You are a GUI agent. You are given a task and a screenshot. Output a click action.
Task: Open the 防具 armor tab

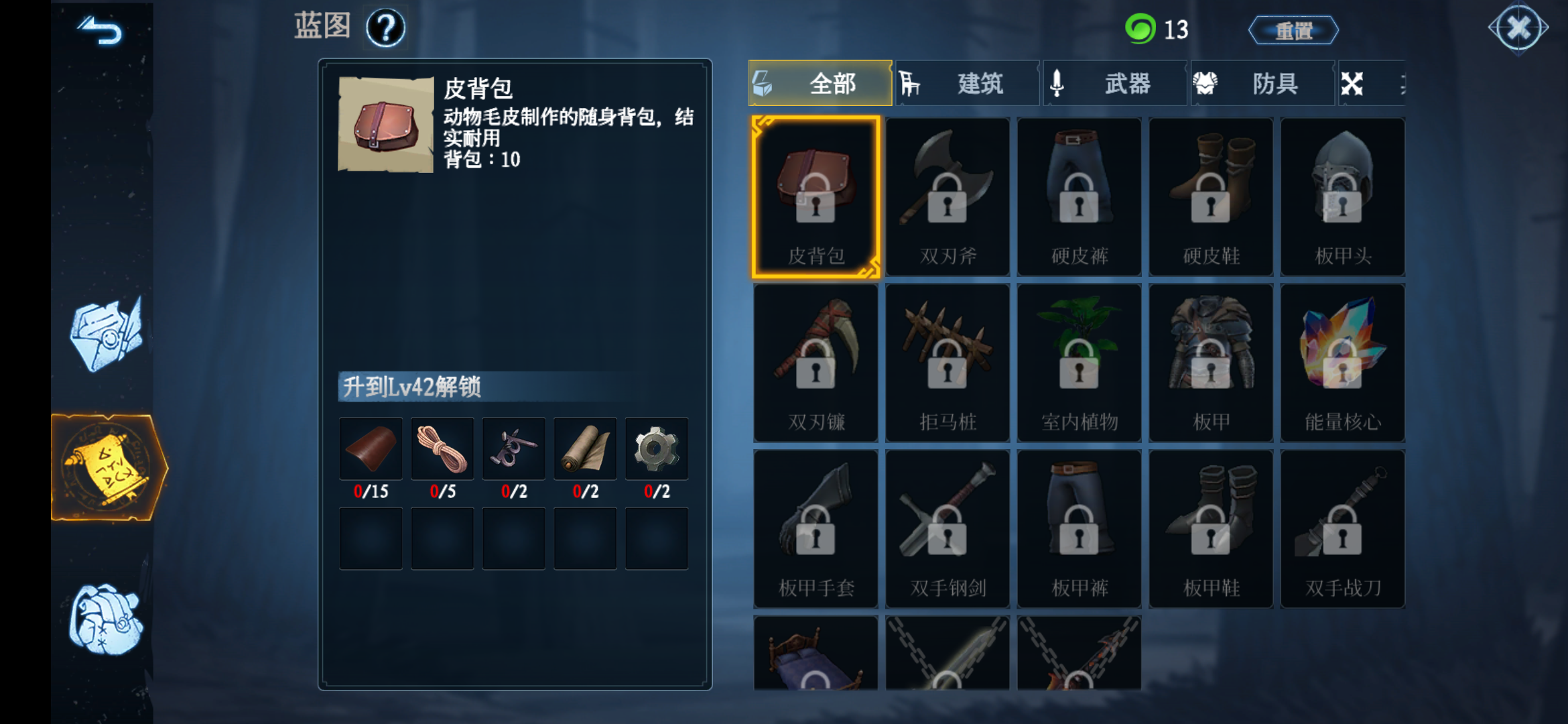1262,83
